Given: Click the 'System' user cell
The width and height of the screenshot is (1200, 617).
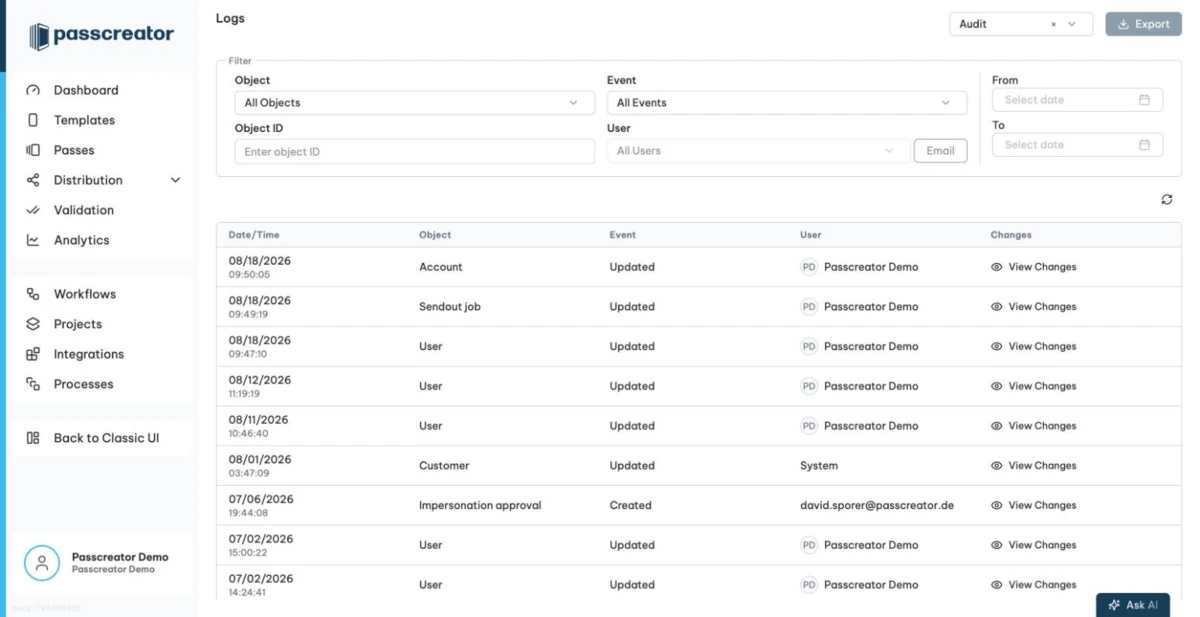Looking at the screenshot, I should pos(819,466).
